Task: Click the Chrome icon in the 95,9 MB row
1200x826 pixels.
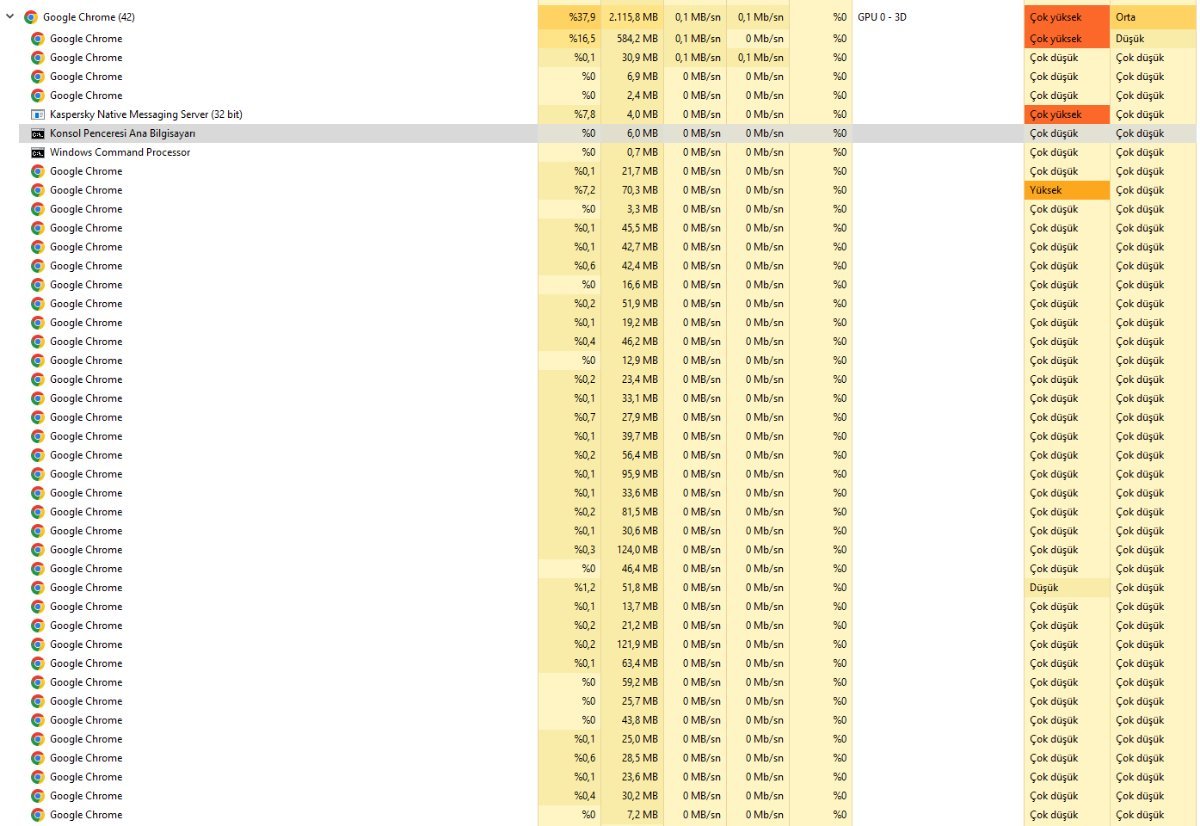Action: pos(38,474)
